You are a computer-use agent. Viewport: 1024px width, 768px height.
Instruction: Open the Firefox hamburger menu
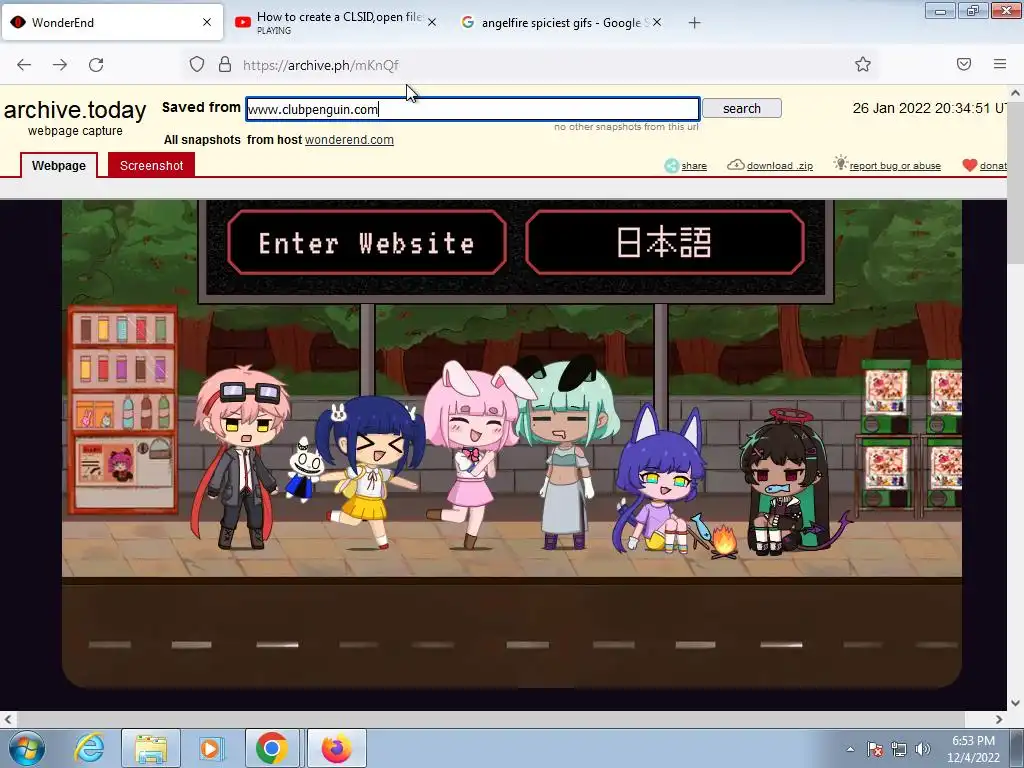(x=1000, y=64)
